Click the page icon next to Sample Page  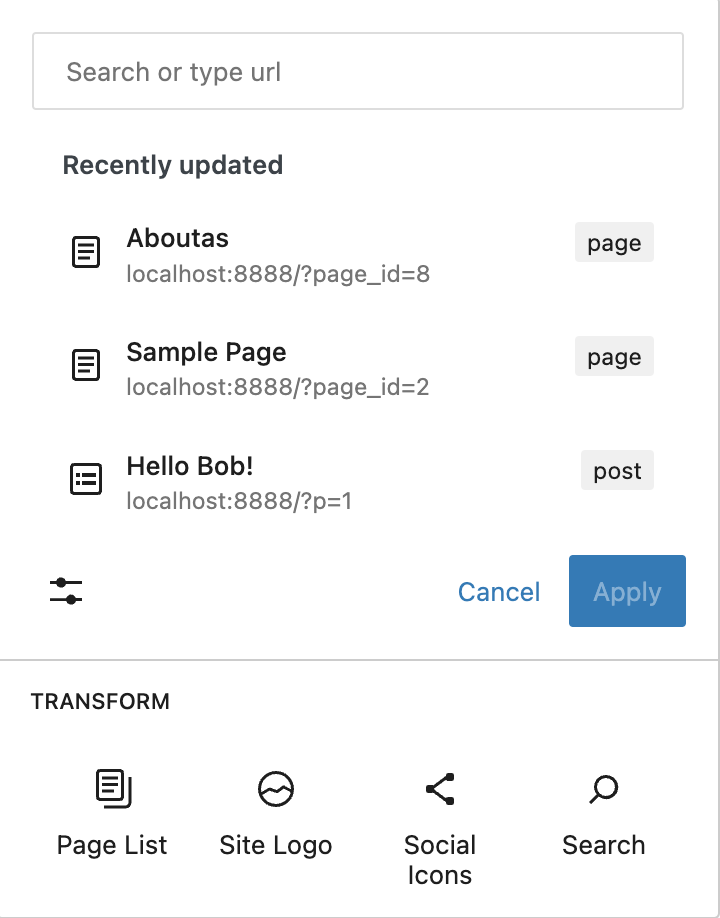[86, 366]
